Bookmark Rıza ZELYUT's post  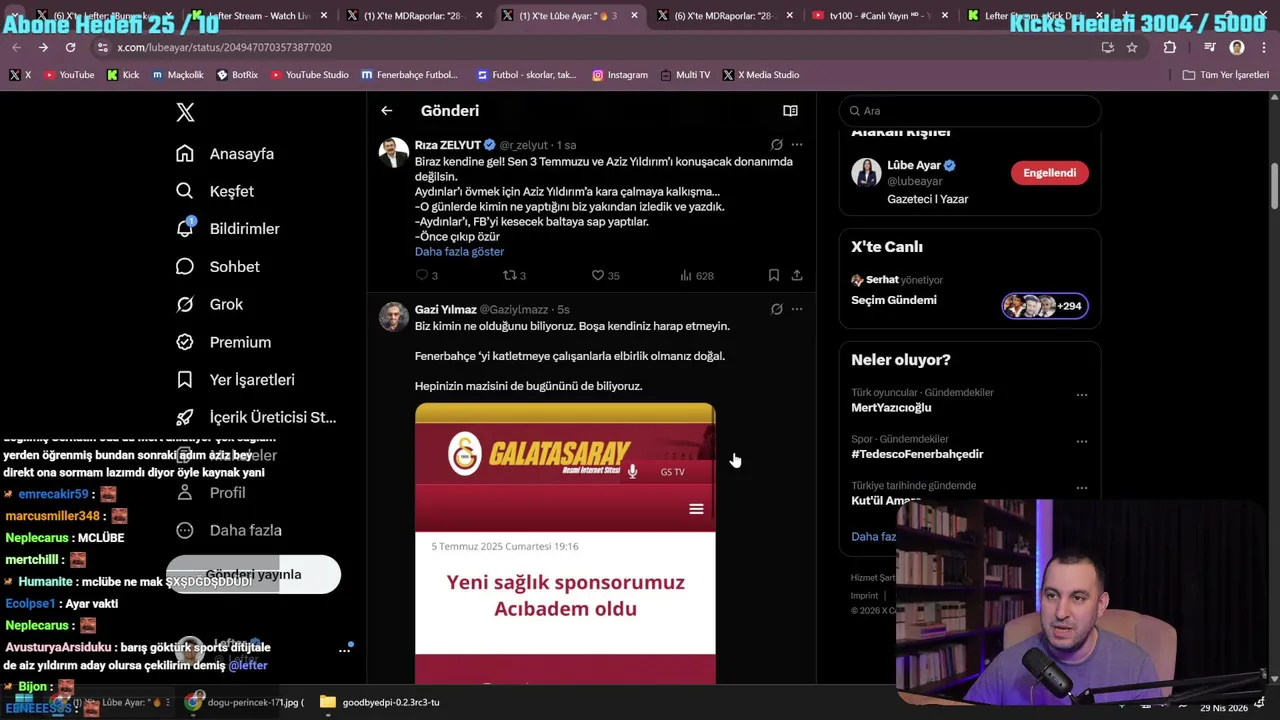coord(773,275)
